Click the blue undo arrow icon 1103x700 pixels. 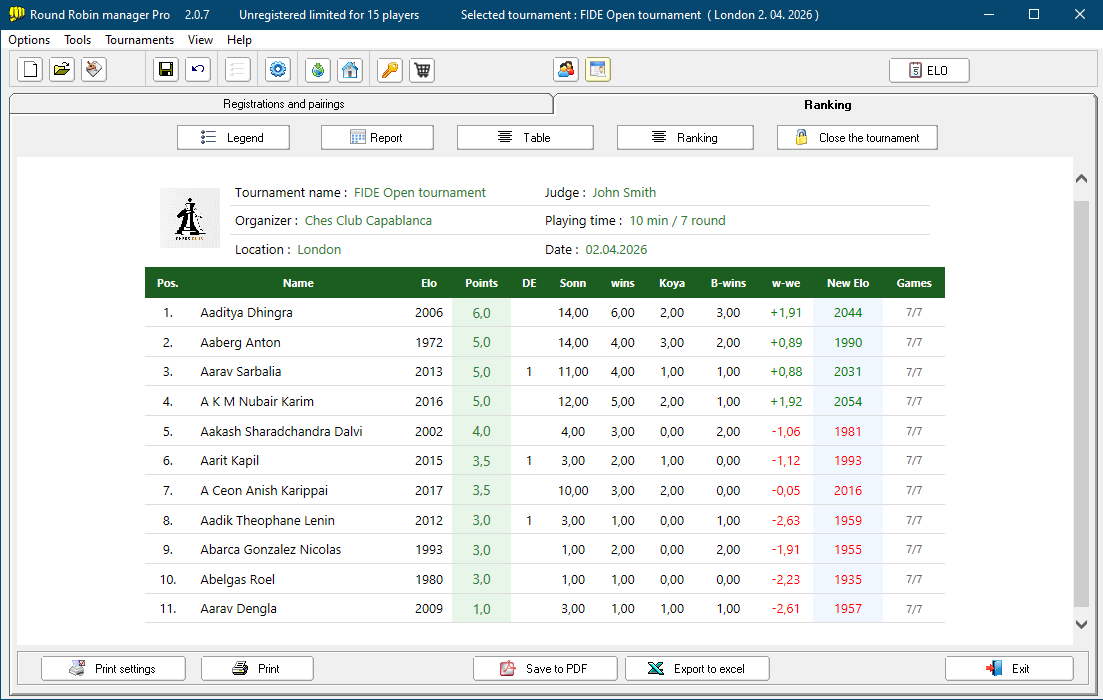pos(197,70)
